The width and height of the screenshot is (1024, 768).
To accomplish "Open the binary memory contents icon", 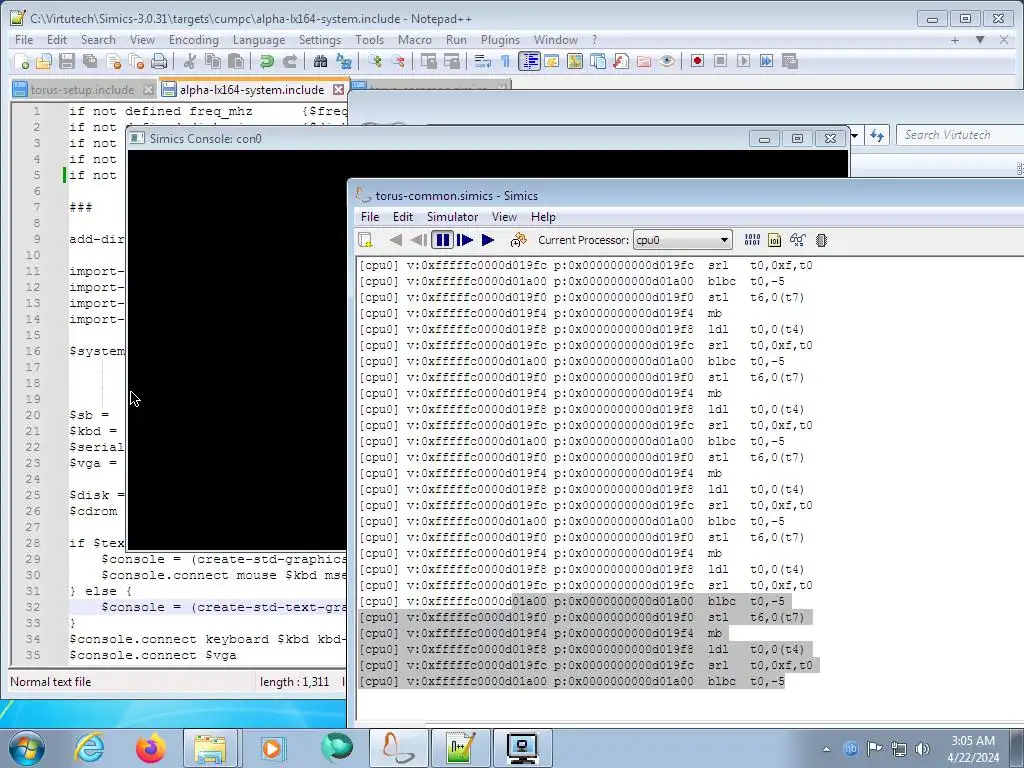I will coord(752,240).
